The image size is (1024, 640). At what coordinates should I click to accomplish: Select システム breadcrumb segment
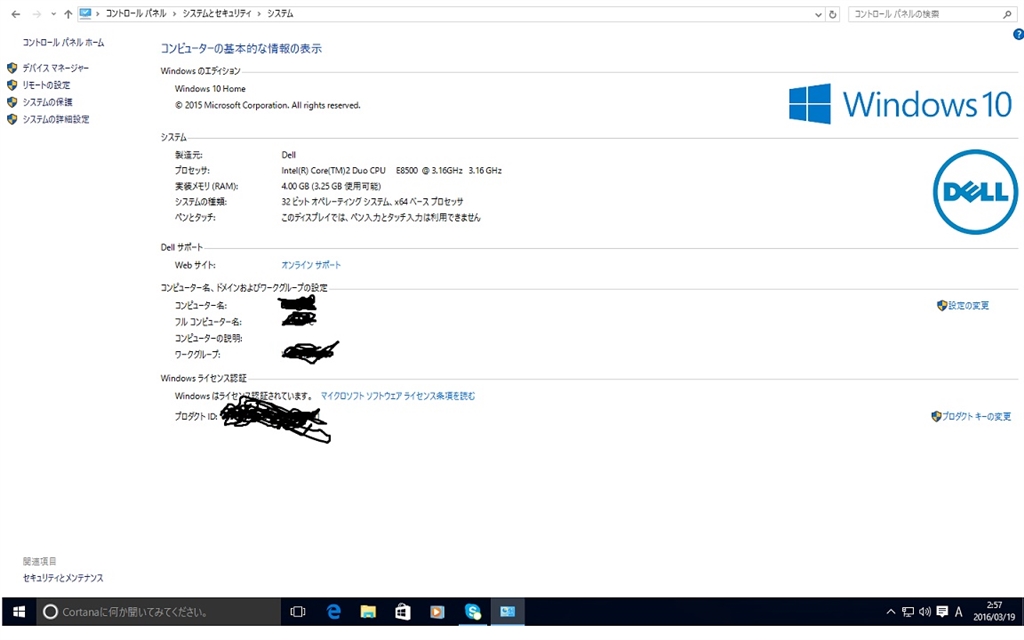[x=280, y=14]
